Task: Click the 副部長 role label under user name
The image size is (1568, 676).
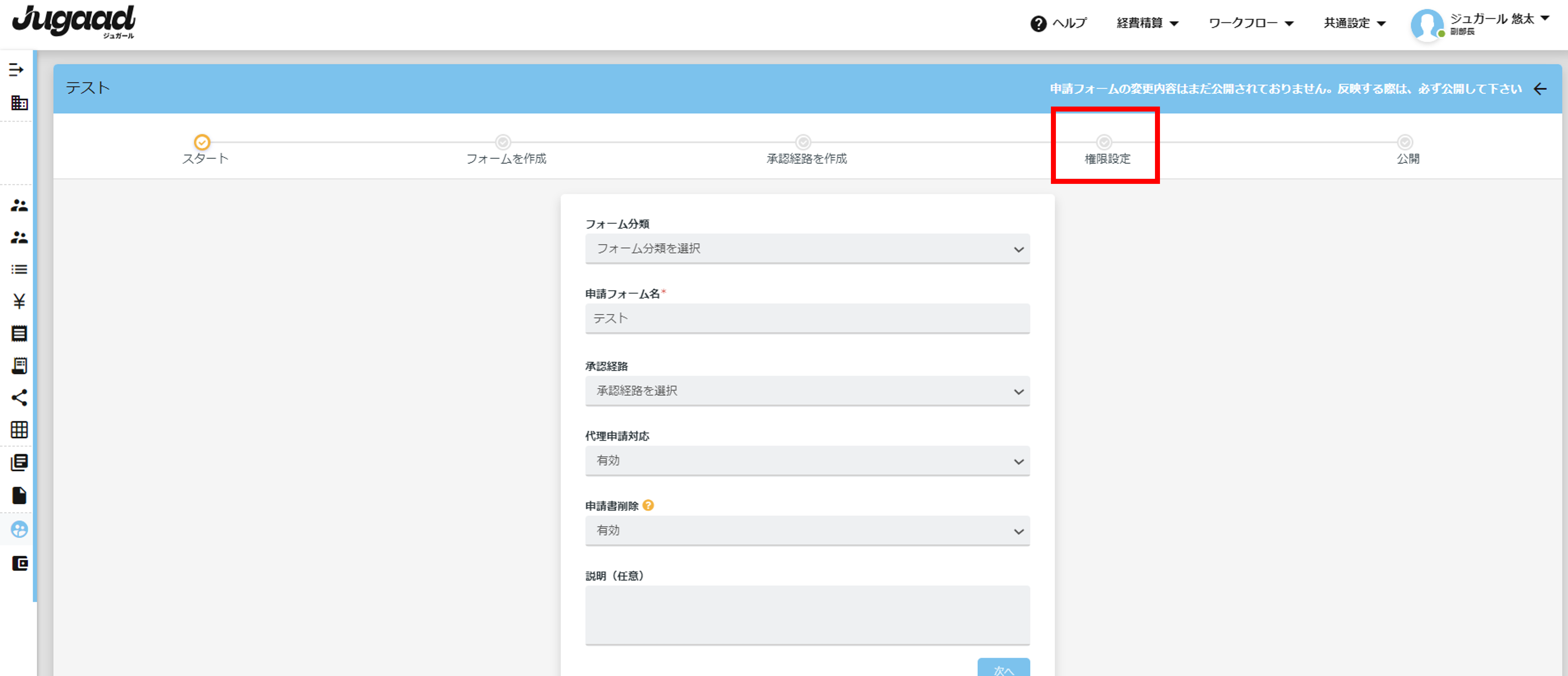Action: (x=1462, y=32)
